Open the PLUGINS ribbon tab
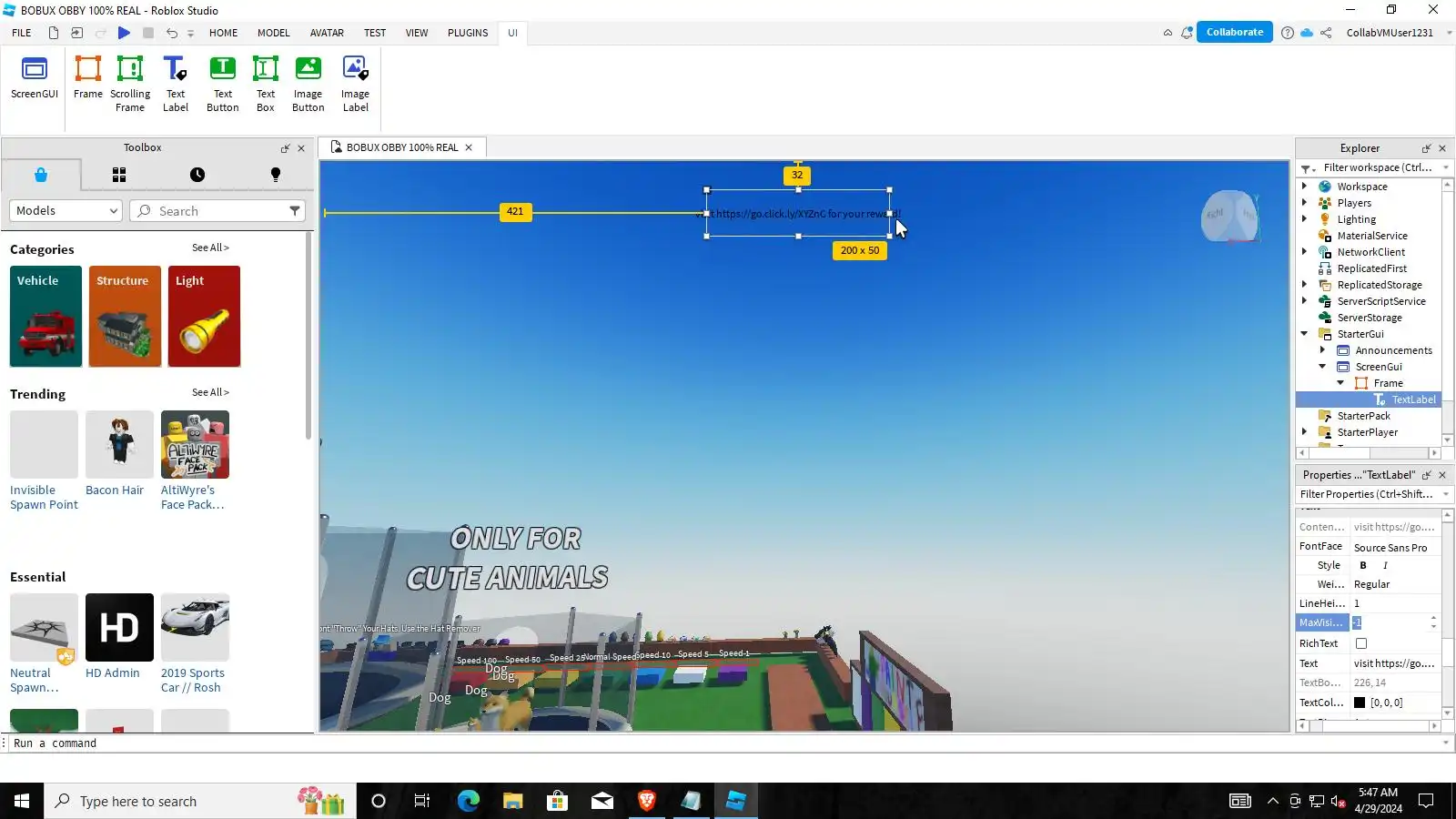 tap(468, 33)
